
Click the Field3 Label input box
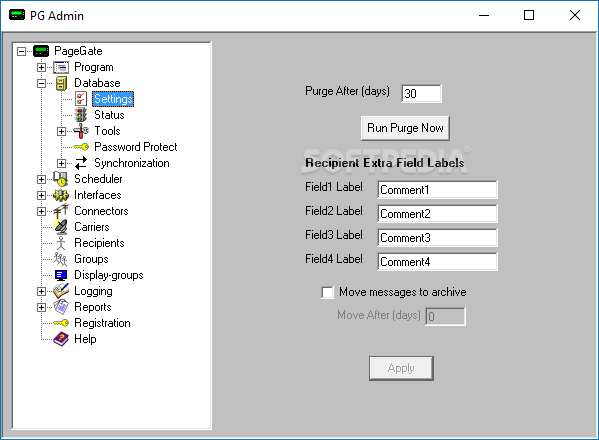tap(437, 238)
